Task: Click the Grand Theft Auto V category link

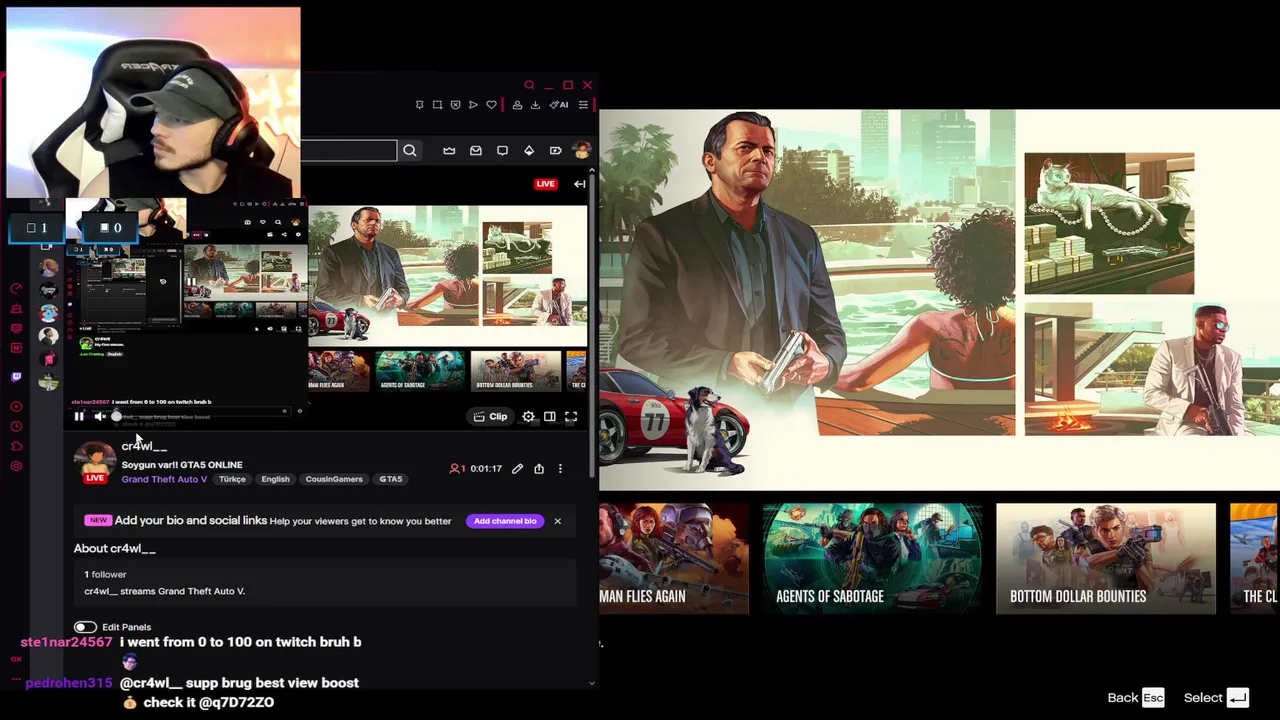Action: pyautogui.click(x=164, y=479)
